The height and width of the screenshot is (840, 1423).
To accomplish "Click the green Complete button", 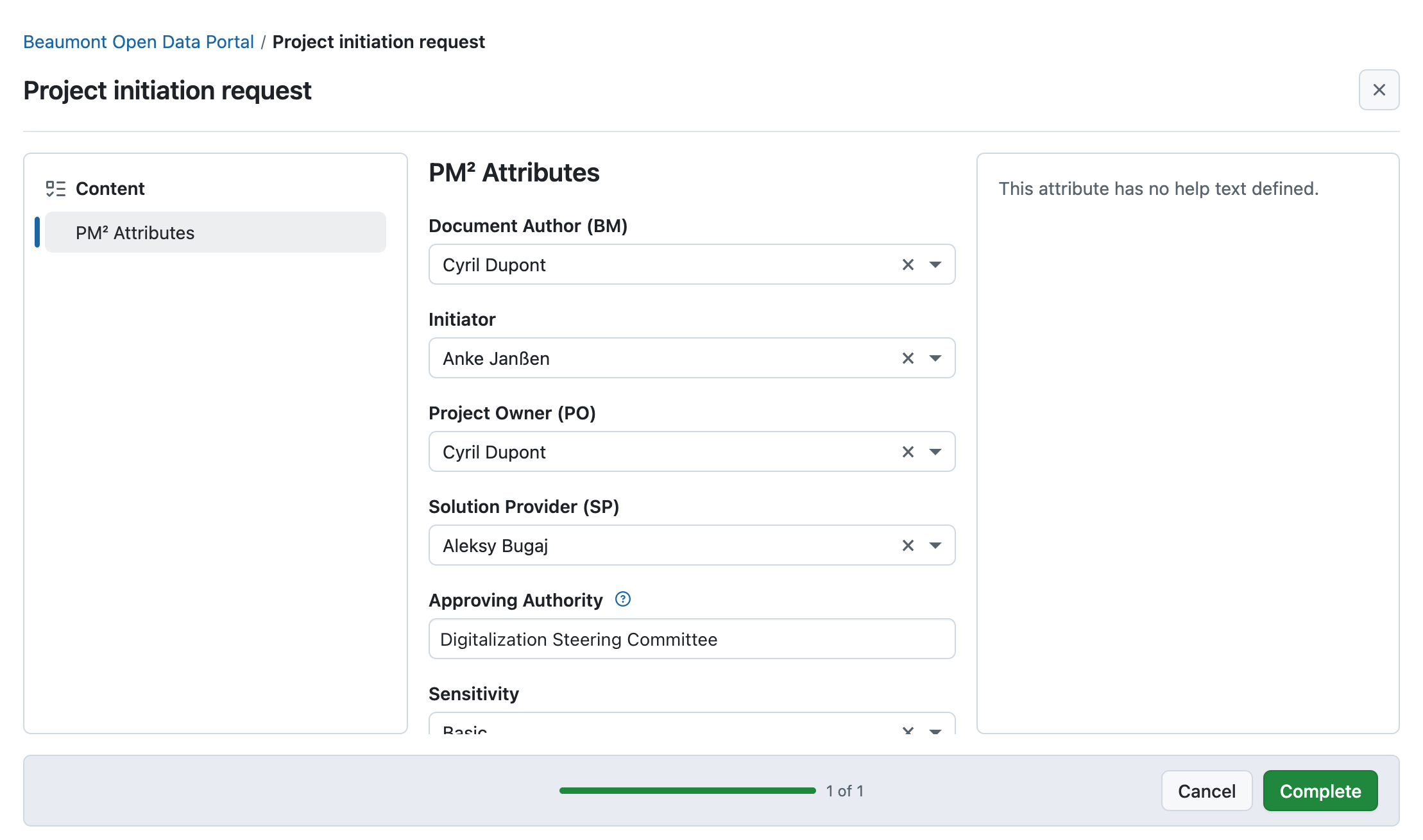I will click(1320, 791).
